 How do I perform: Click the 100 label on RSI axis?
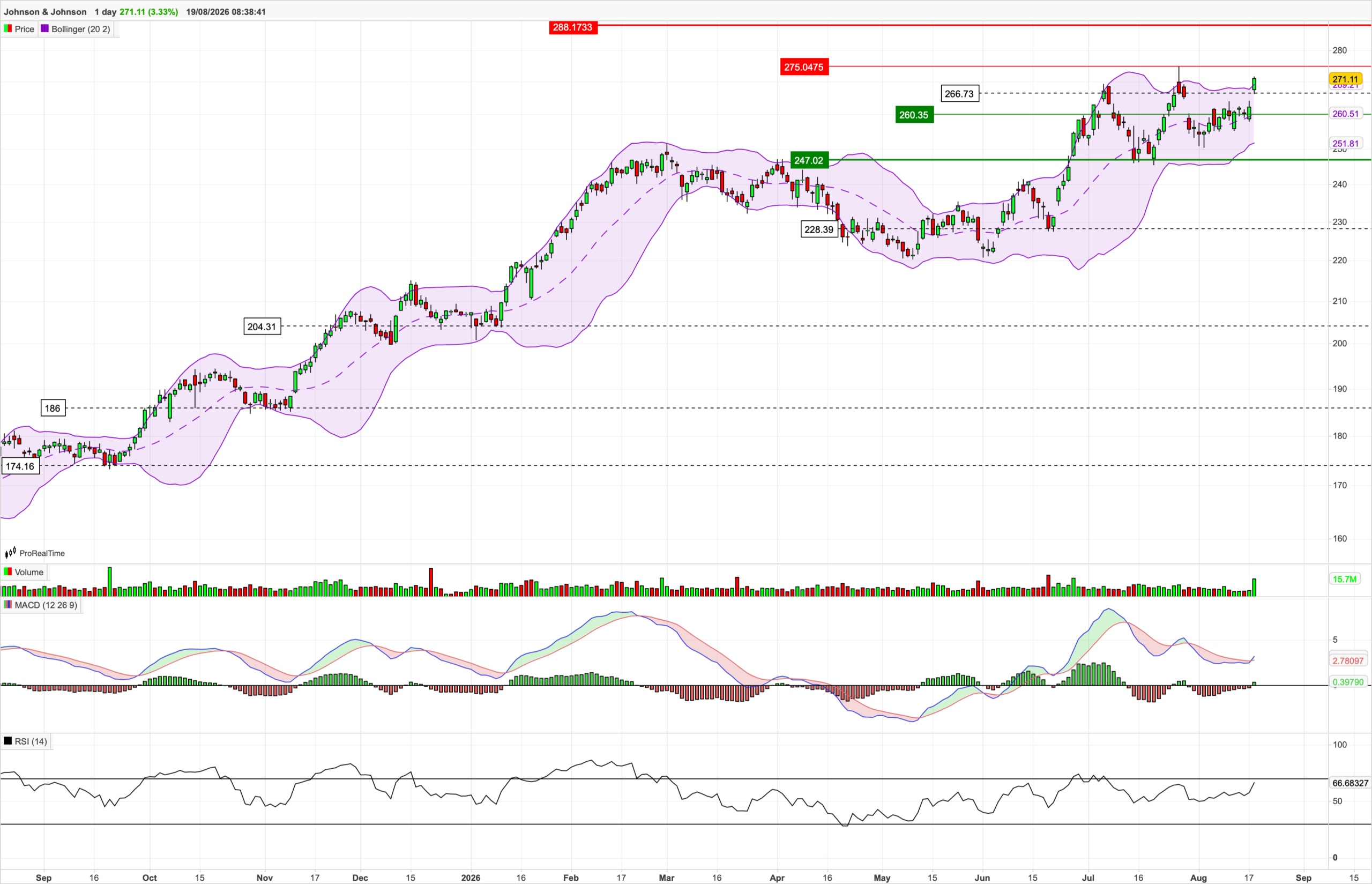point(1340,745)
